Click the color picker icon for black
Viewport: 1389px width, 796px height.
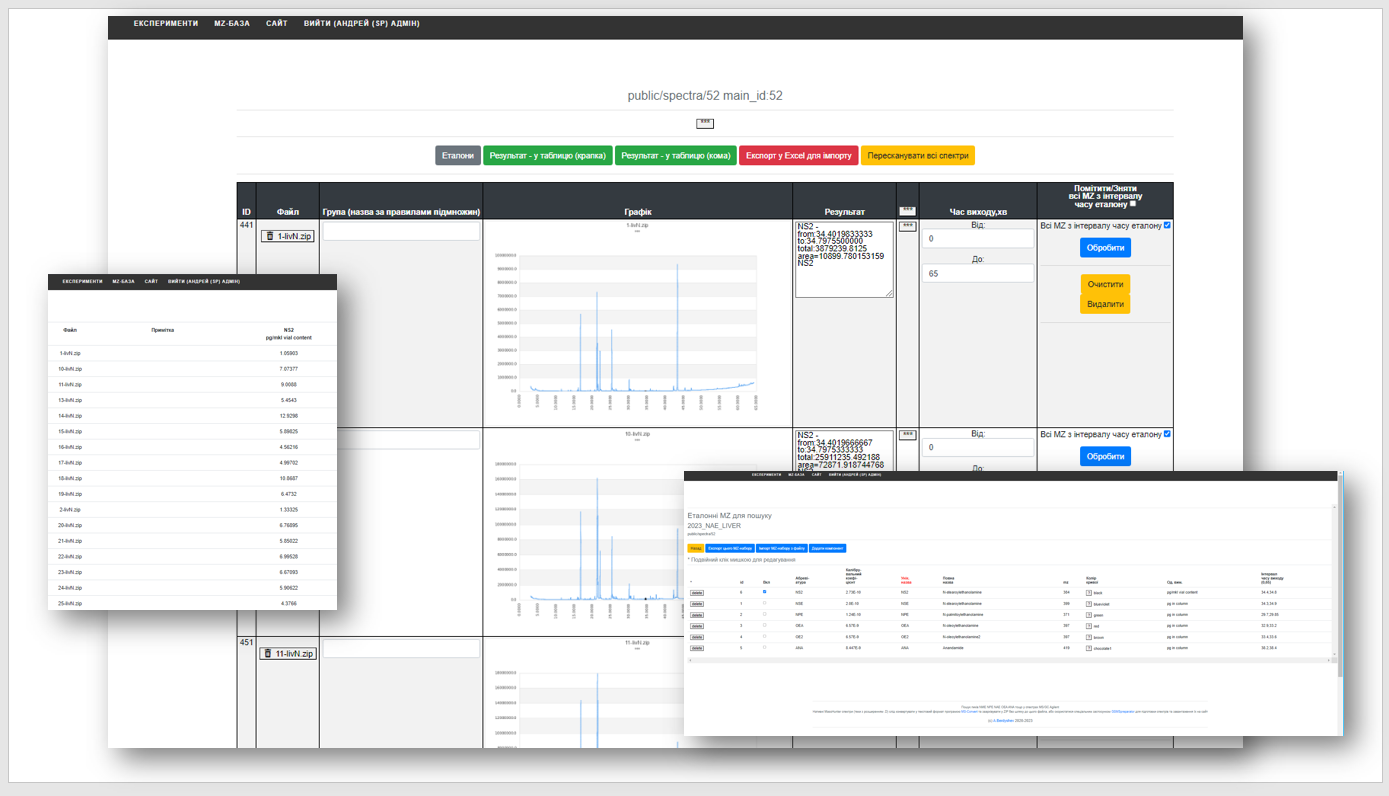[1088, 593]
